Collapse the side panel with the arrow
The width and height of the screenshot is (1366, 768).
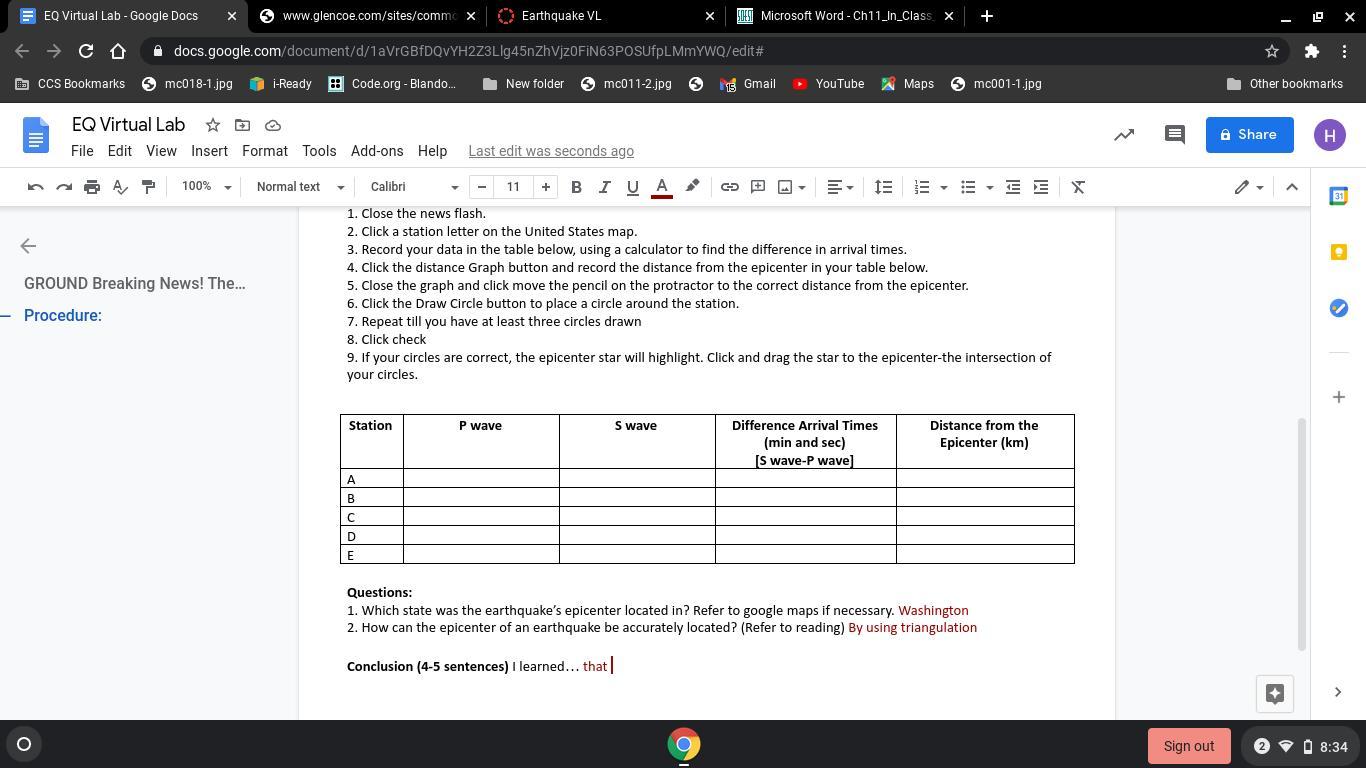1338,692
